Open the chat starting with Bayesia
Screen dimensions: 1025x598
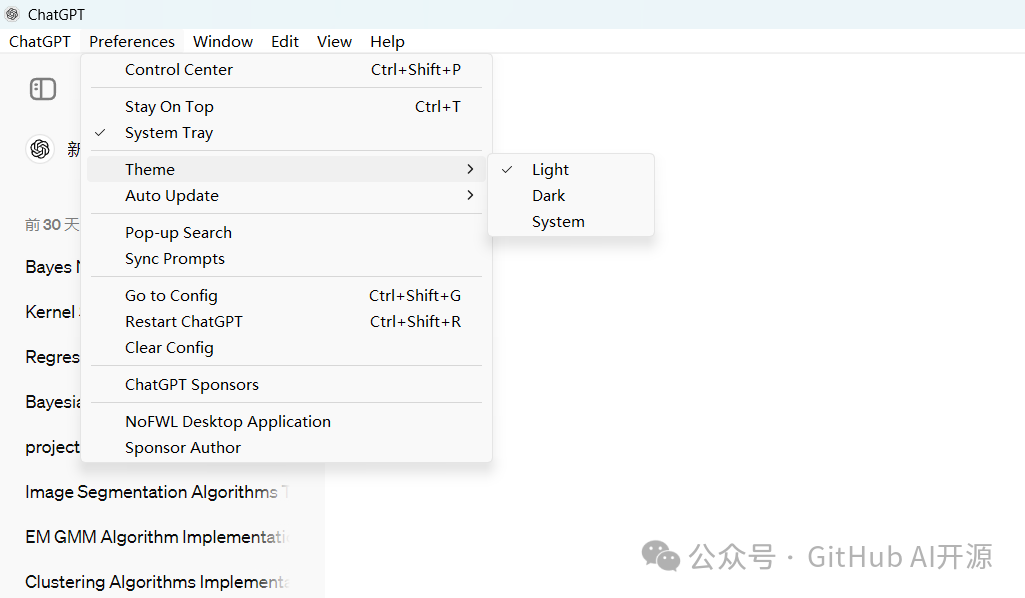pos(52,402)
